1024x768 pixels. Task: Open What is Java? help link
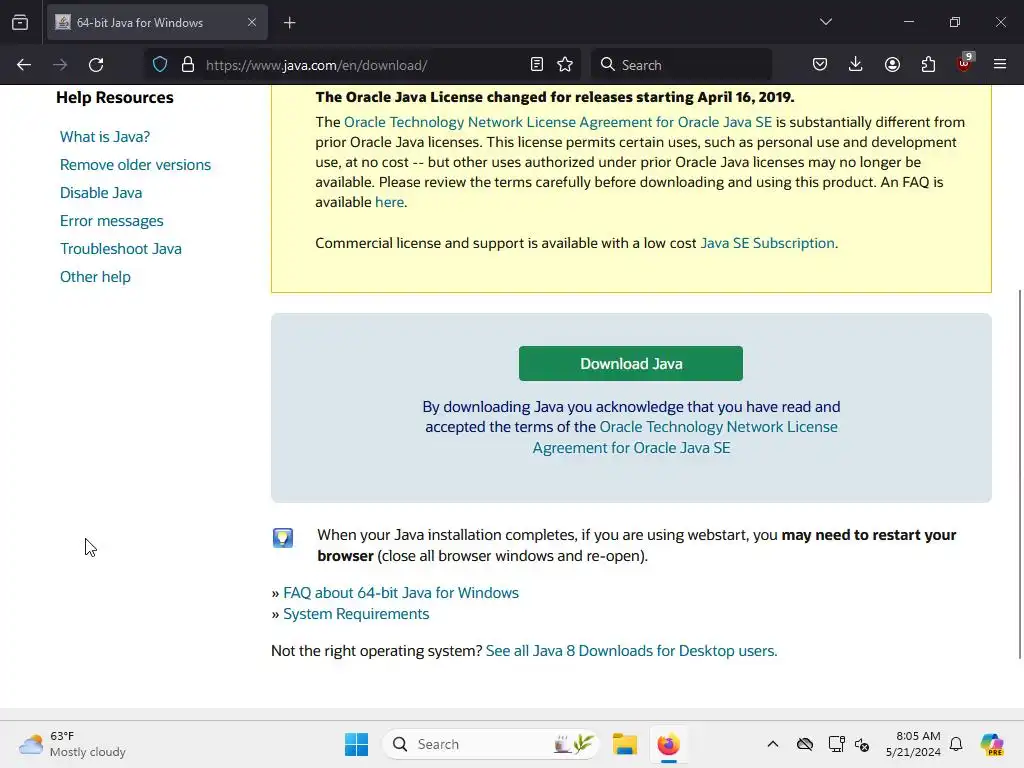[x=105, y=137]
